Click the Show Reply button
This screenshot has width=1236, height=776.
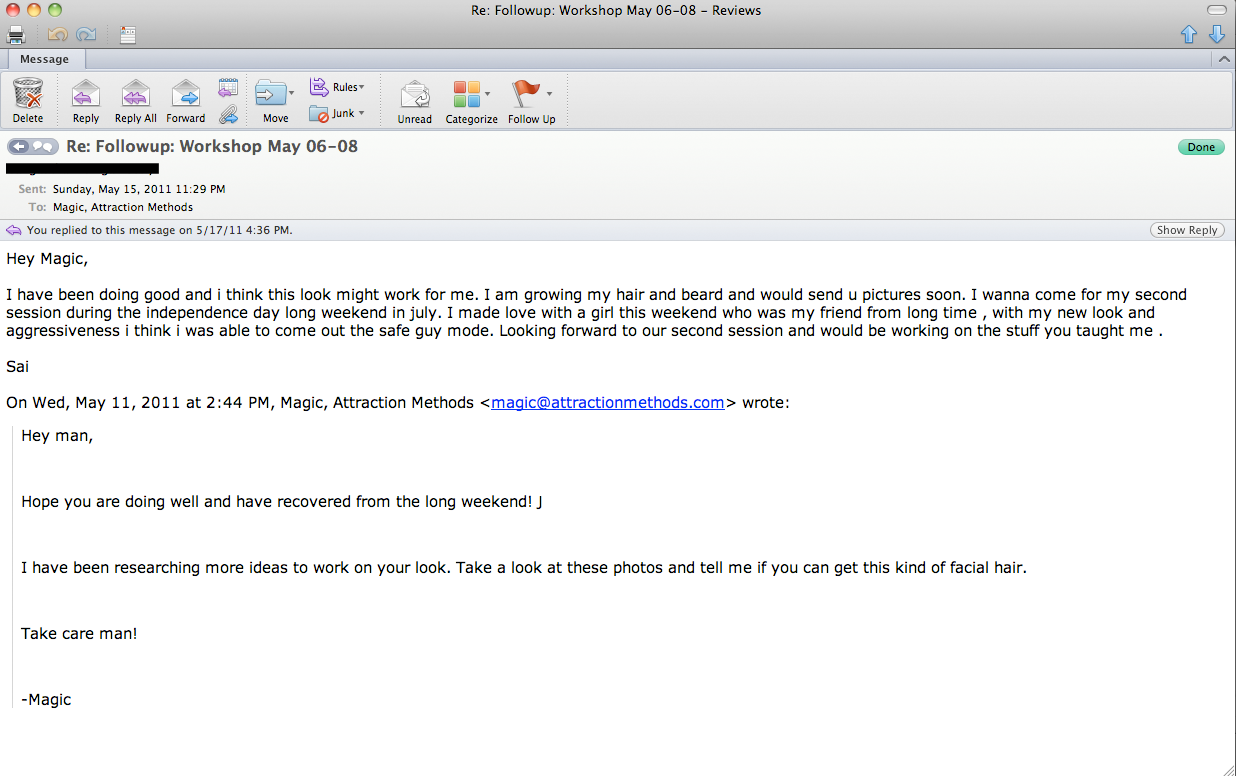pos(1187,230)
